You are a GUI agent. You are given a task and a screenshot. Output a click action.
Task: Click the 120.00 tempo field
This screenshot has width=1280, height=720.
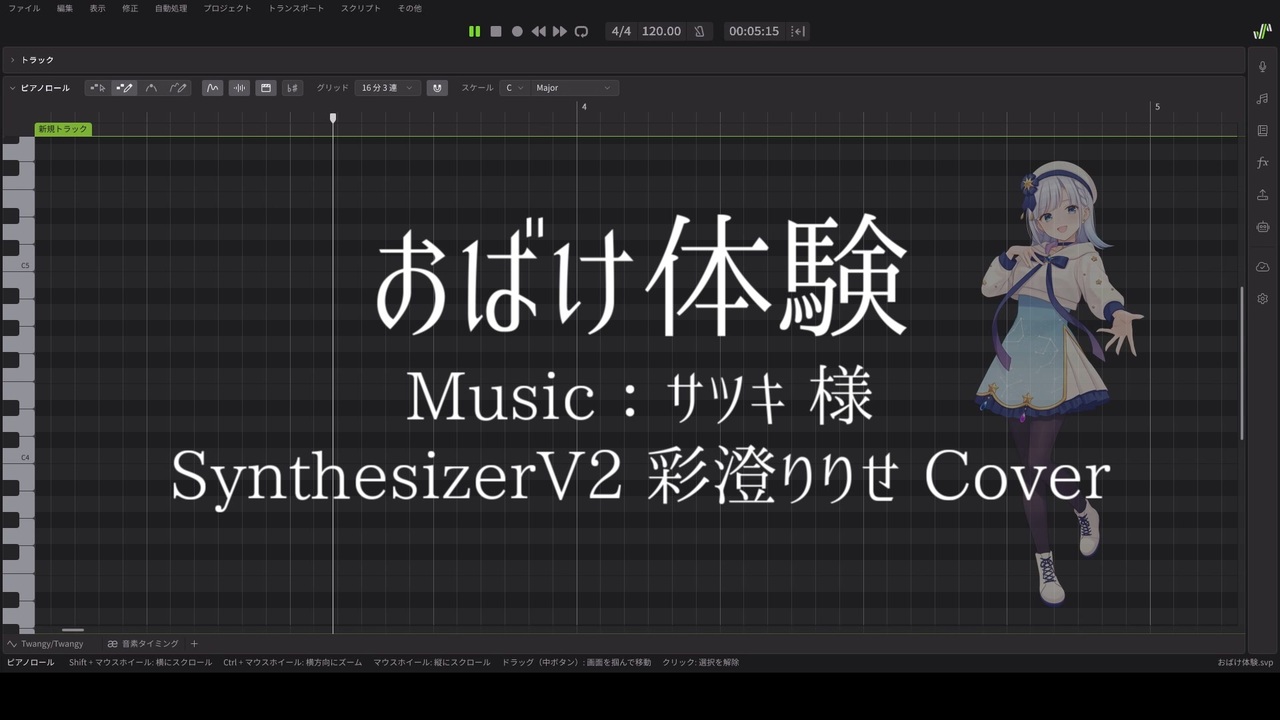[x=661, y=31]
